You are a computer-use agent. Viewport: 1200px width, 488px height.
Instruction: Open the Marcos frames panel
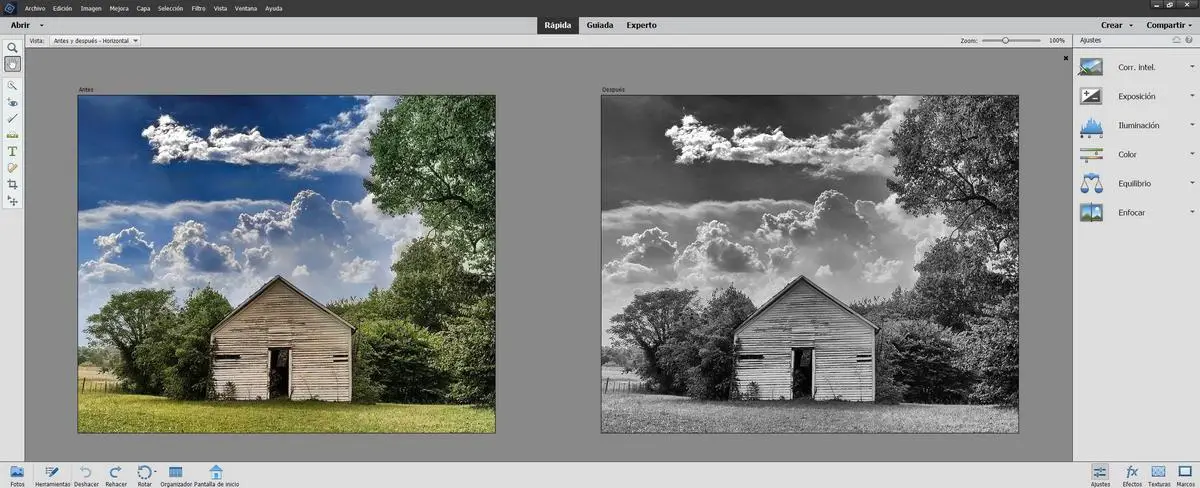(1185, 475)
